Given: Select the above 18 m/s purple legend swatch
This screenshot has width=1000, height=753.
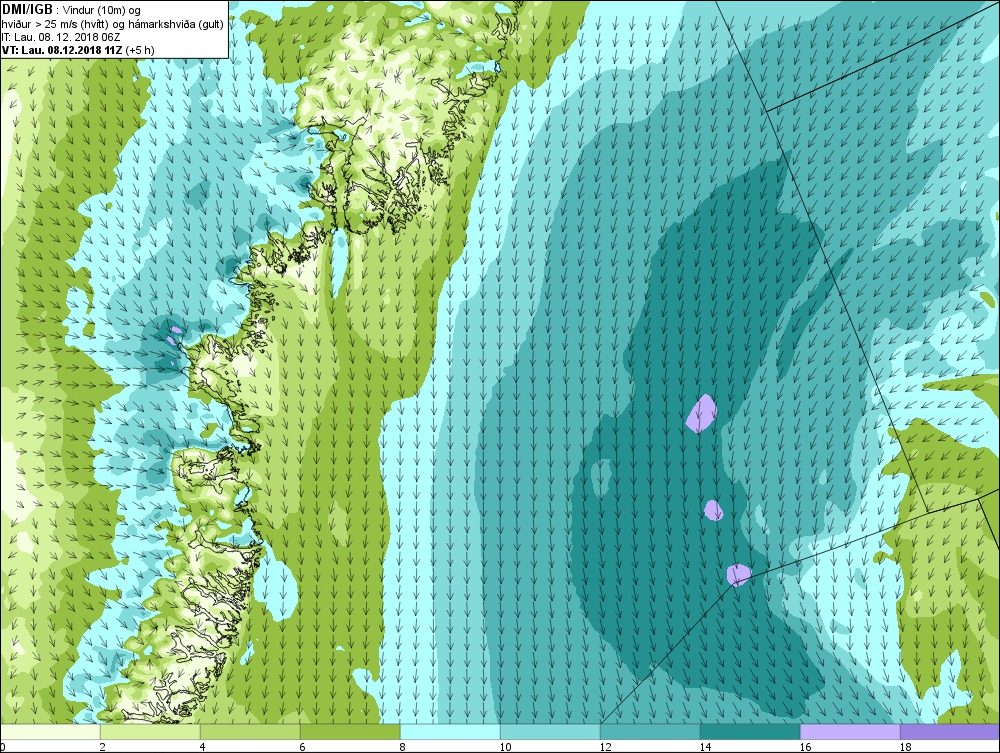Looking at the screenshot, I should click(x=950, y=732).
